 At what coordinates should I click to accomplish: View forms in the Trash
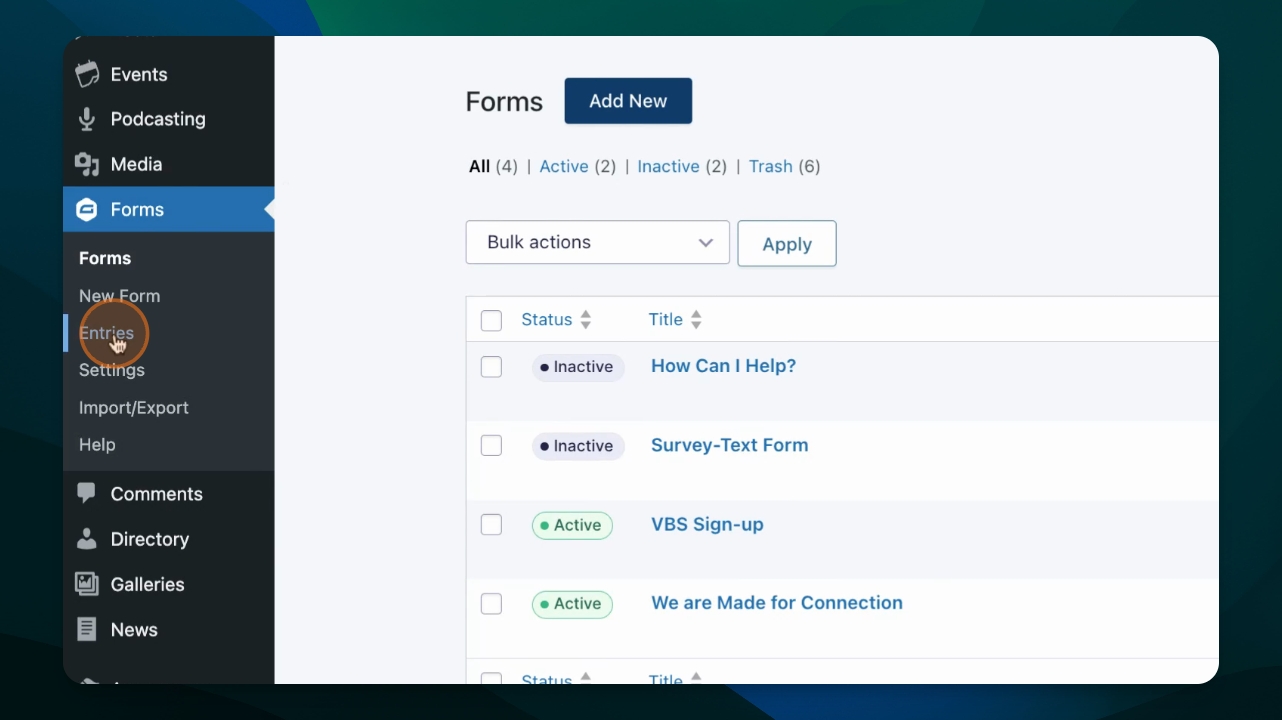[771, 166]
